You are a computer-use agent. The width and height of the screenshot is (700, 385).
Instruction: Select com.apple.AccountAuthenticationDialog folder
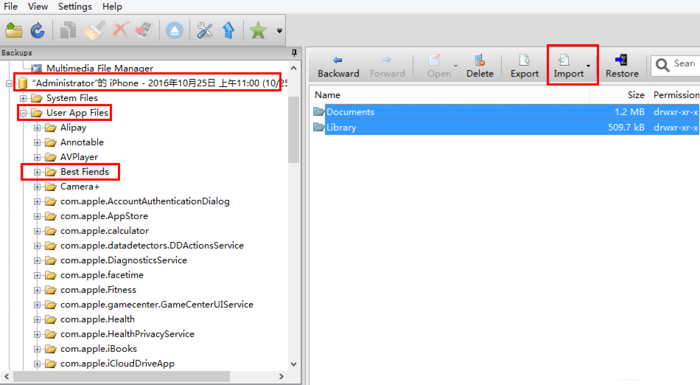coord(145,201)
